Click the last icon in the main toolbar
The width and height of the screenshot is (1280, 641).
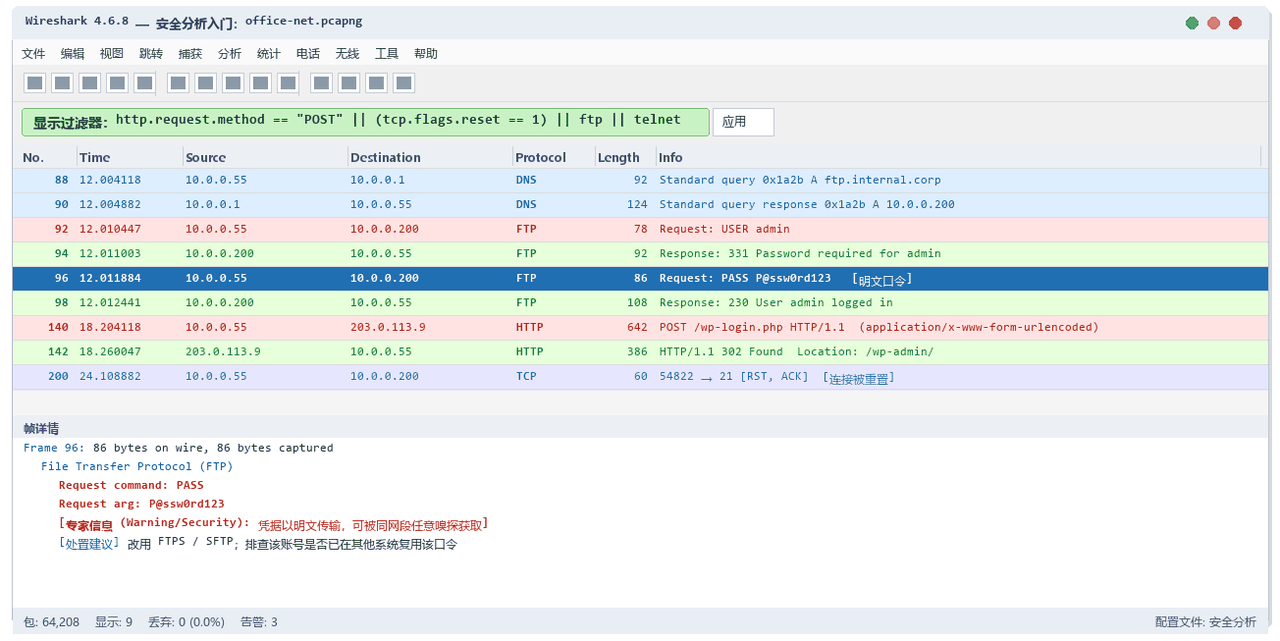(404, 83)
